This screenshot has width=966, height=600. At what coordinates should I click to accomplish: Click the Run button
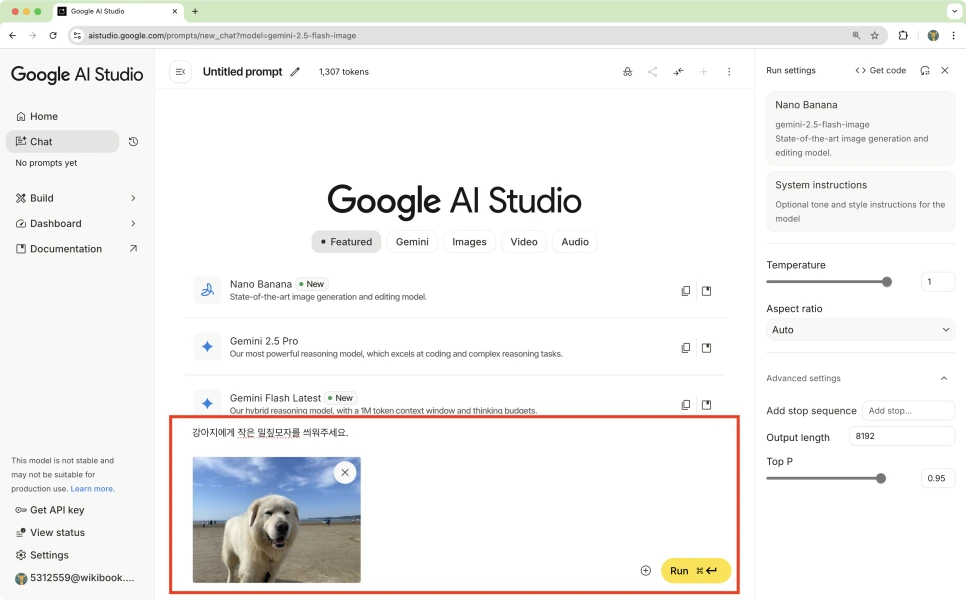[696, 570]
